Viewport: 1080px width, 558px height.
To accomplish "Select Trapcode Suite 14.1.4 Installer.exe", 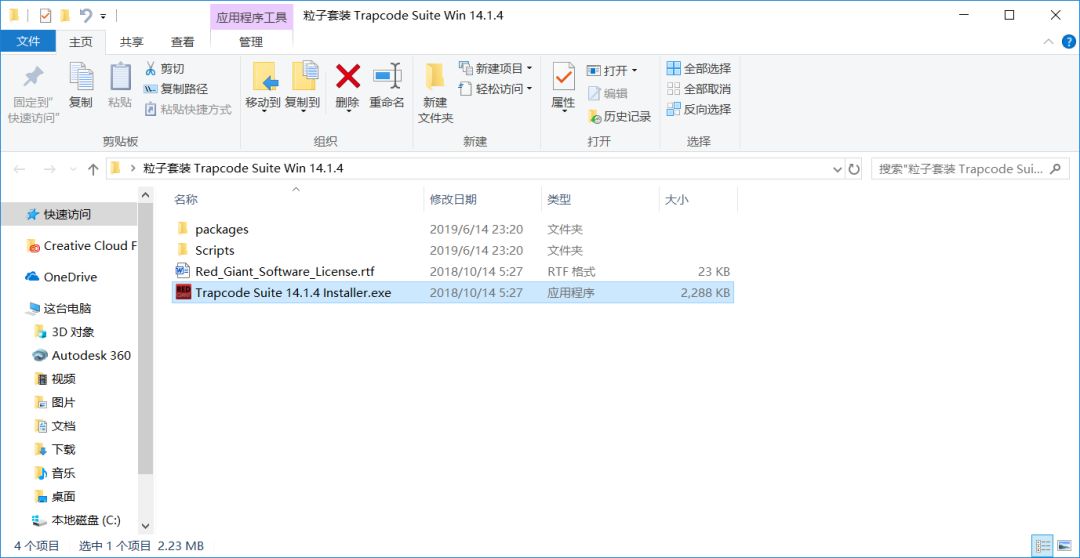I will [x=453, y=293].
